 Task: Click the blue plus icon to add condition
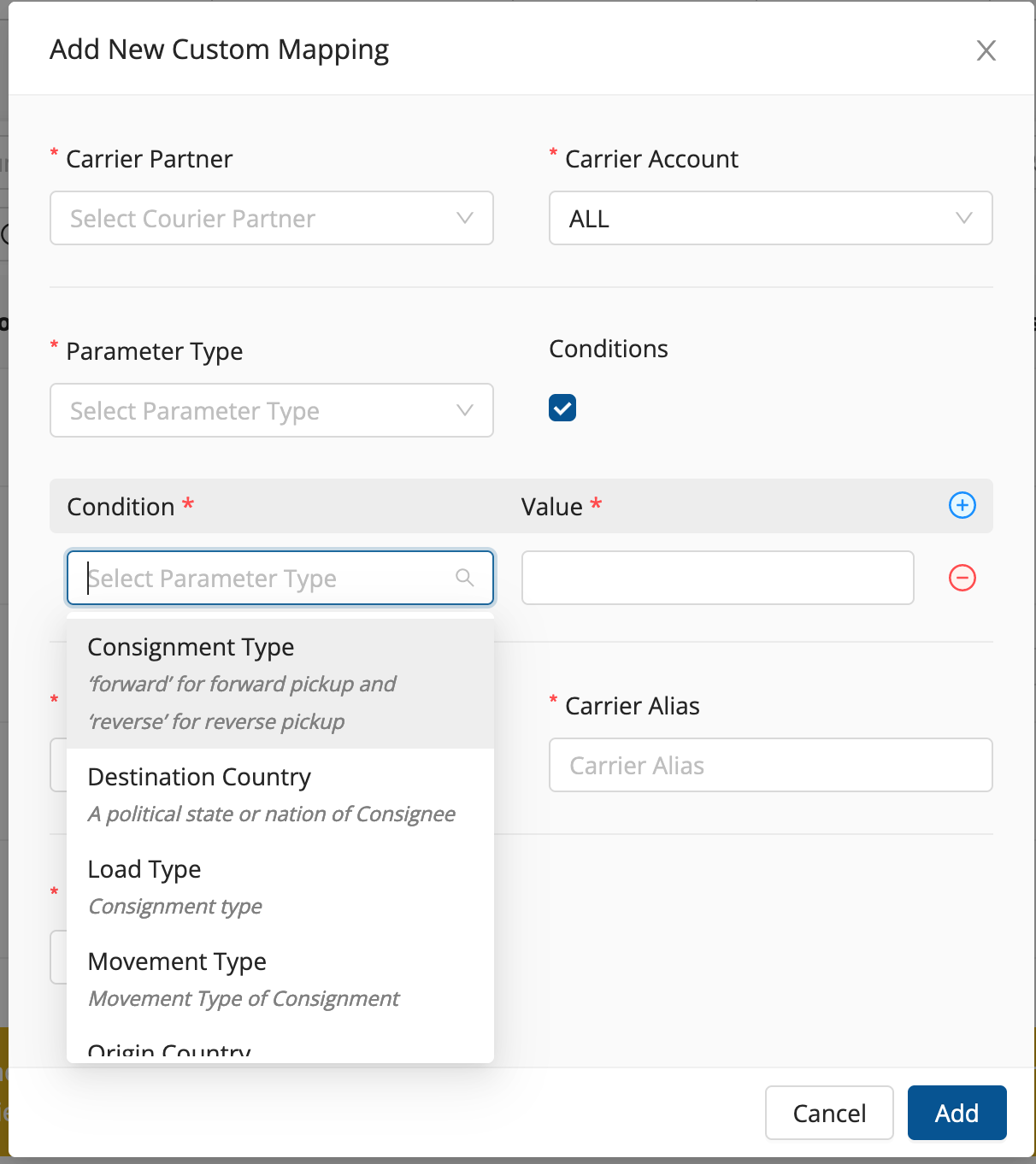[962, 505]
